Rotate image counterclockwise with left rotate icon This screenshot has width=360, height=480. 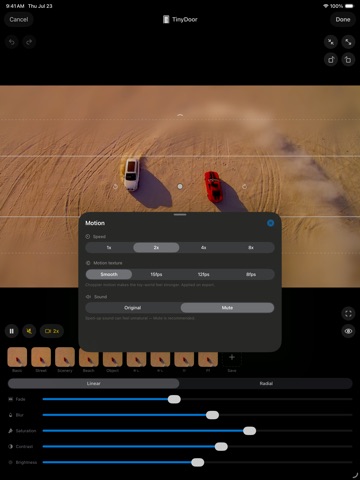331,60
